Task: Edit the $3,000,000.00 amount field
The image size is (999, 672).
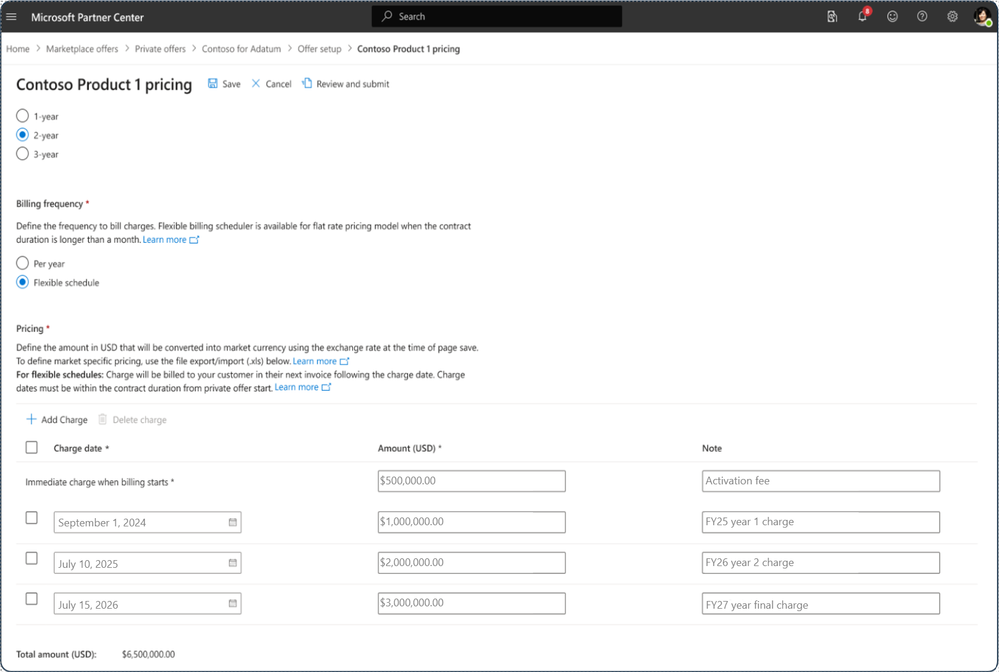Action: coord(471,603)
